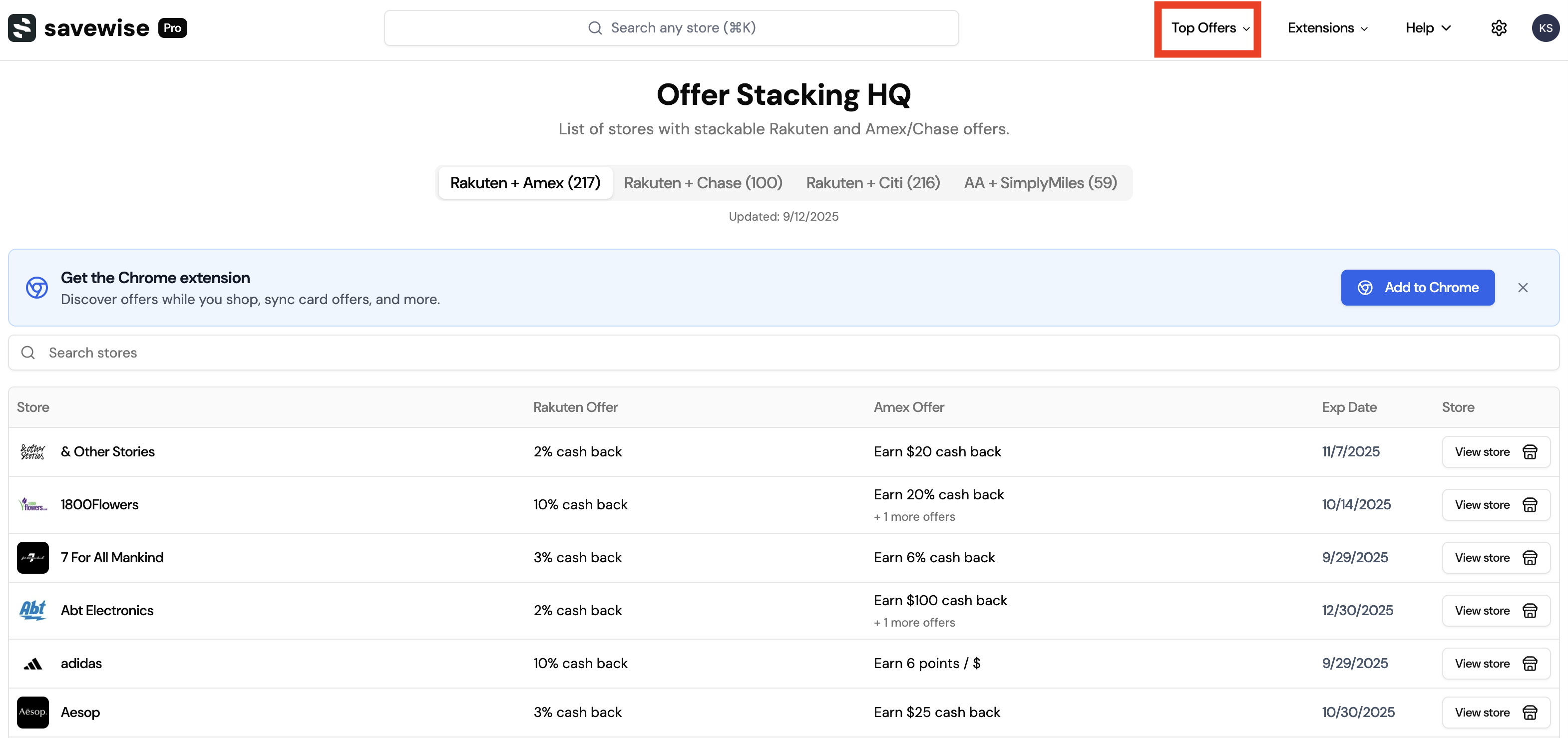Focus the Search stores input
Viewport: 1568px width, 738px height.
tap(784, 352)
